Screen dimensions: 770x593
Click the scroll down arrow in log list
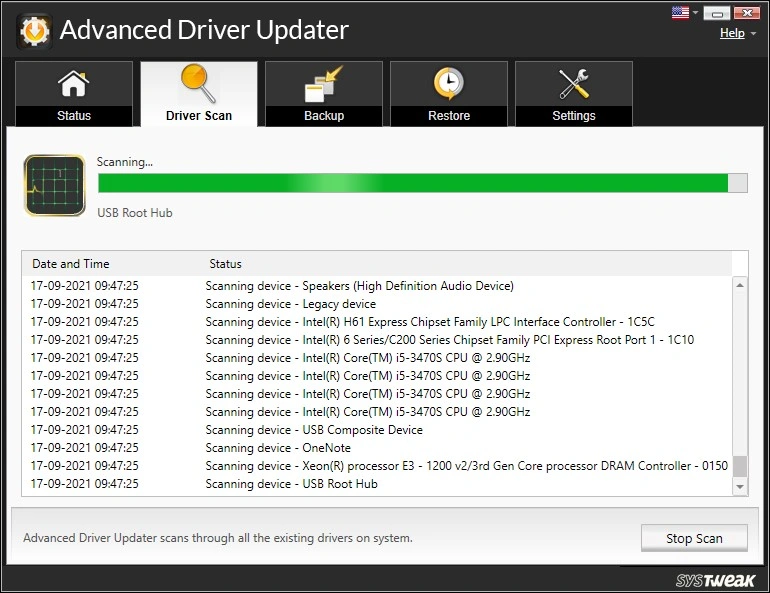coord(740,487)
